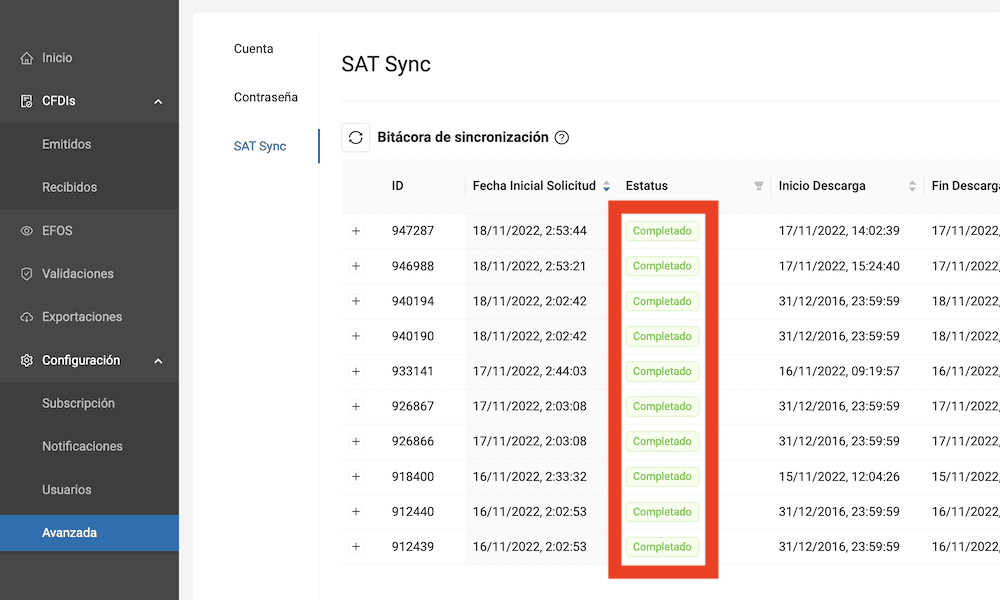Switch to the Contraseña tab
The image size is (1000, 600).
point(265,97)
